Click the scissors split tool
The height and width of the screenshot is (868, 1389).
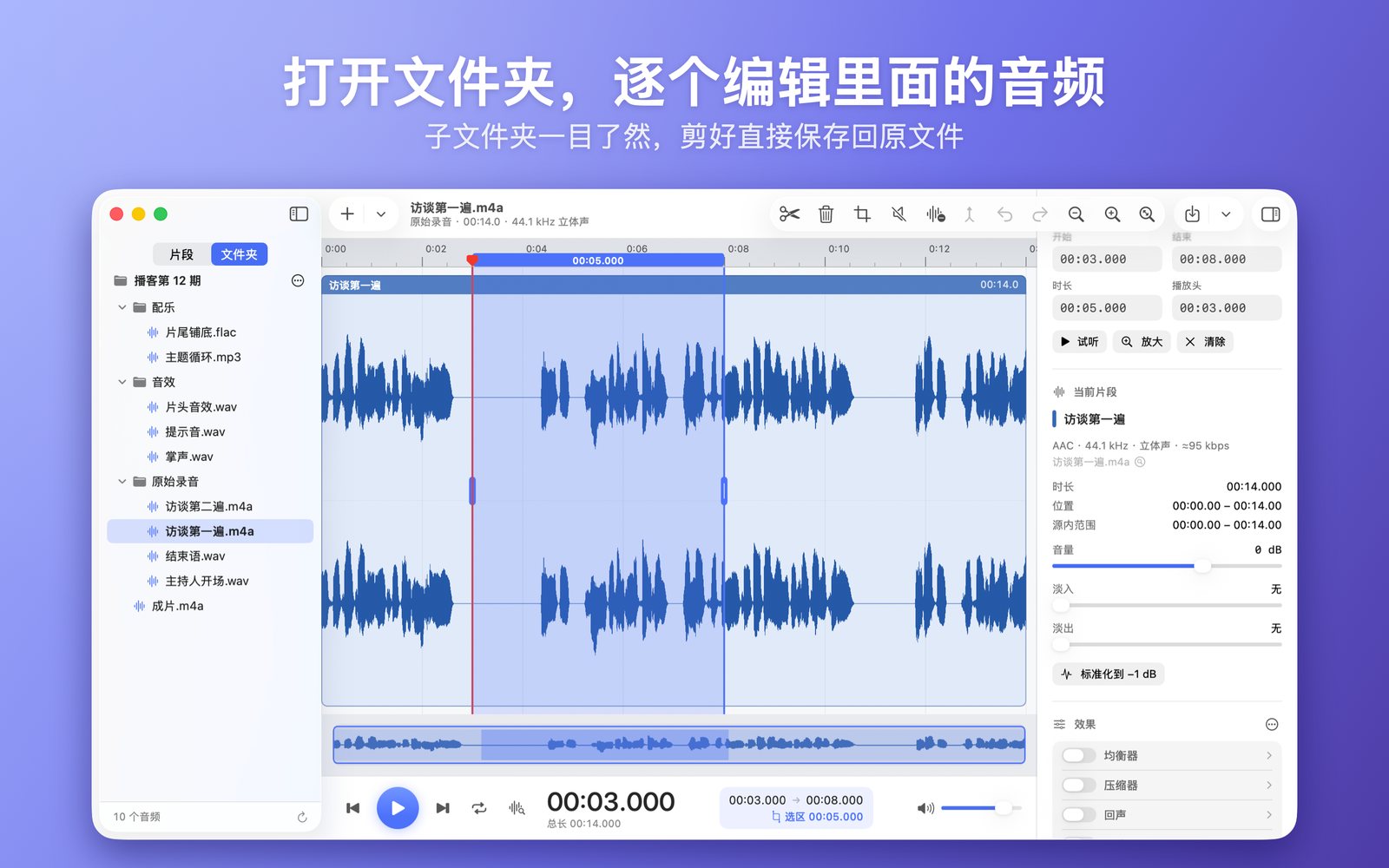pos(789,214)
